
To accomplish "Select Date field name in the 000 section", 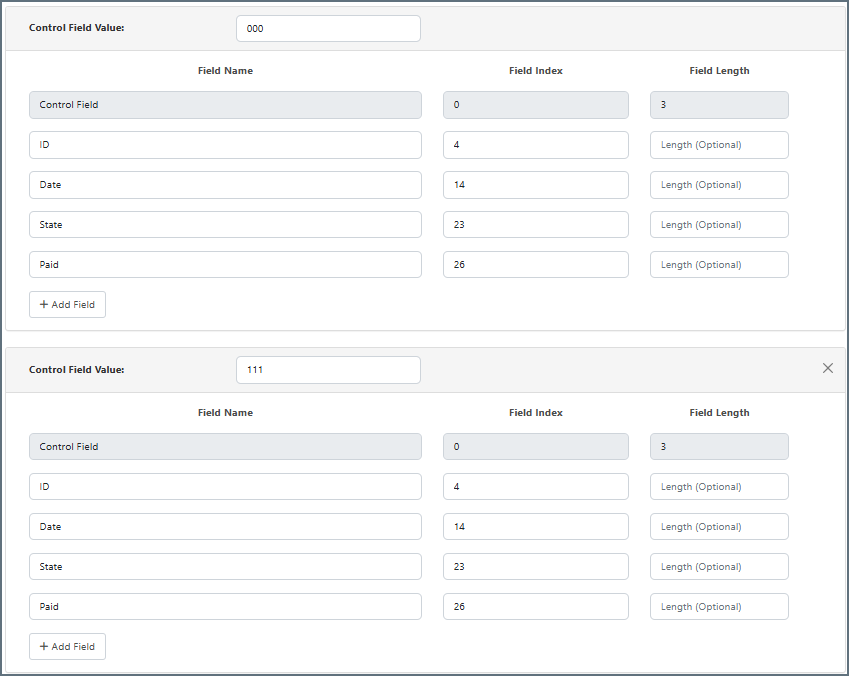I will pyautogui.click(x=225, y=185).
